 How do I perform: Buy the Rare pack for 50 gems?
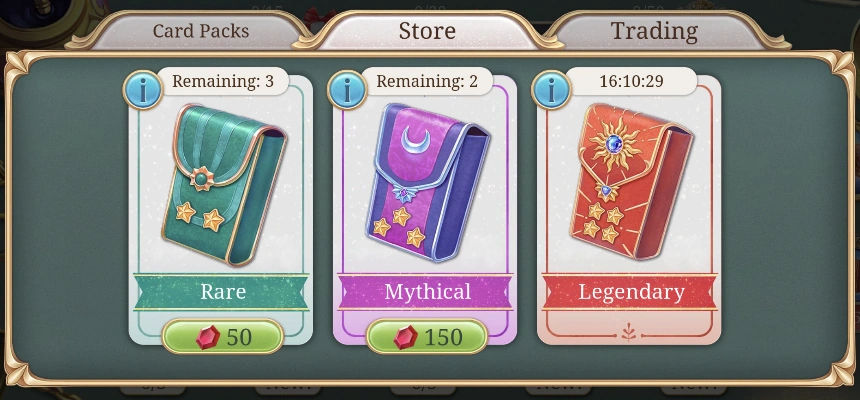(x=223, y=337)
